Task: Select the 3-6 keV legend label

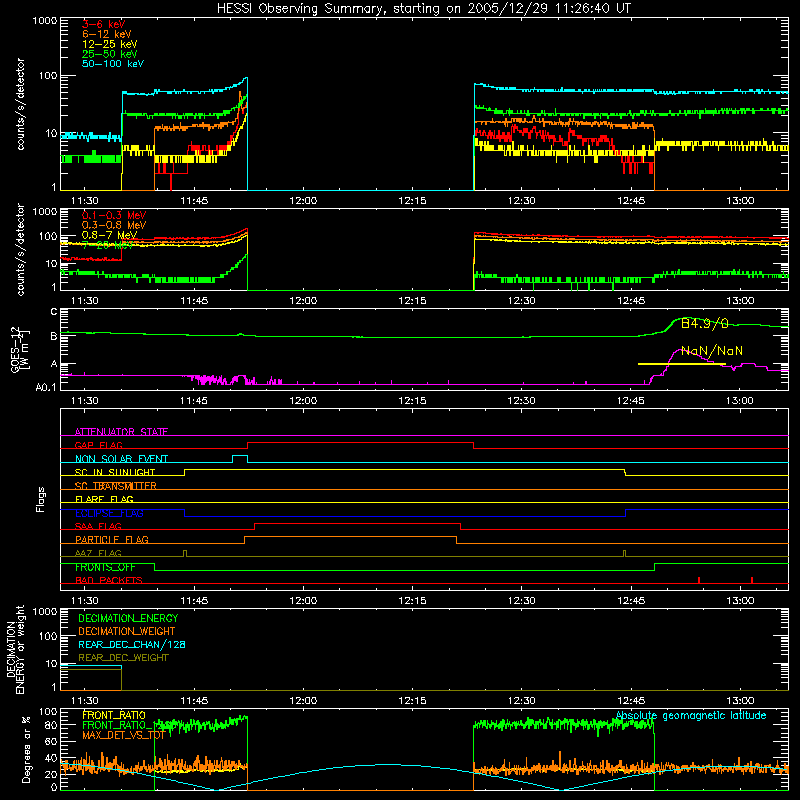Action: [103, 24]
